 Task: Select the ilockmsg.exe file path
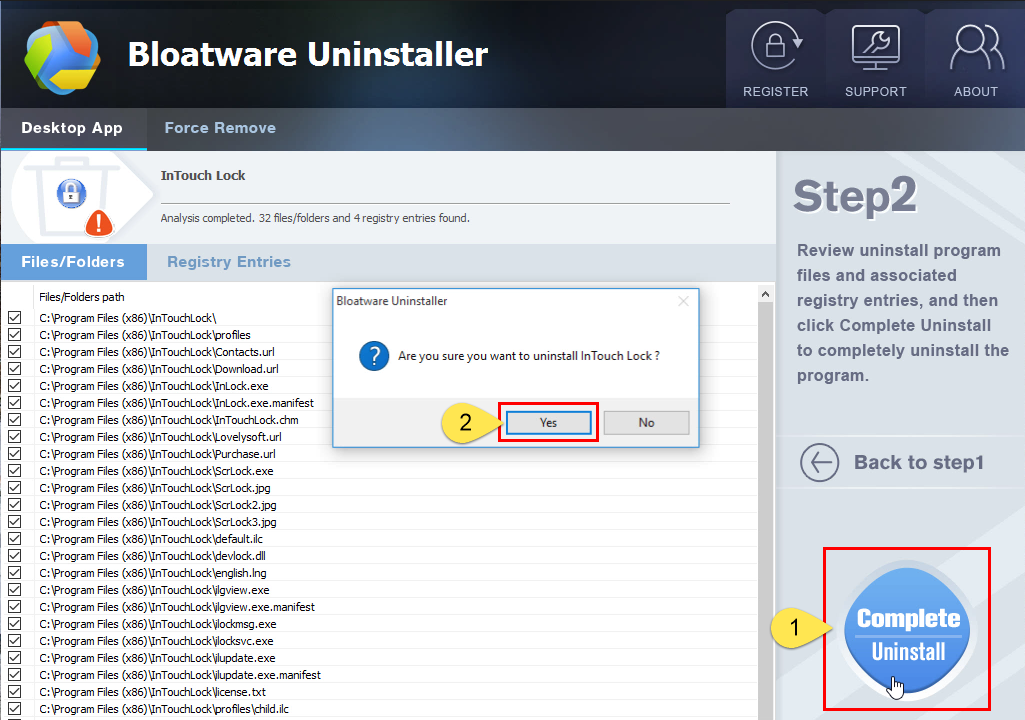click(158, 624)
